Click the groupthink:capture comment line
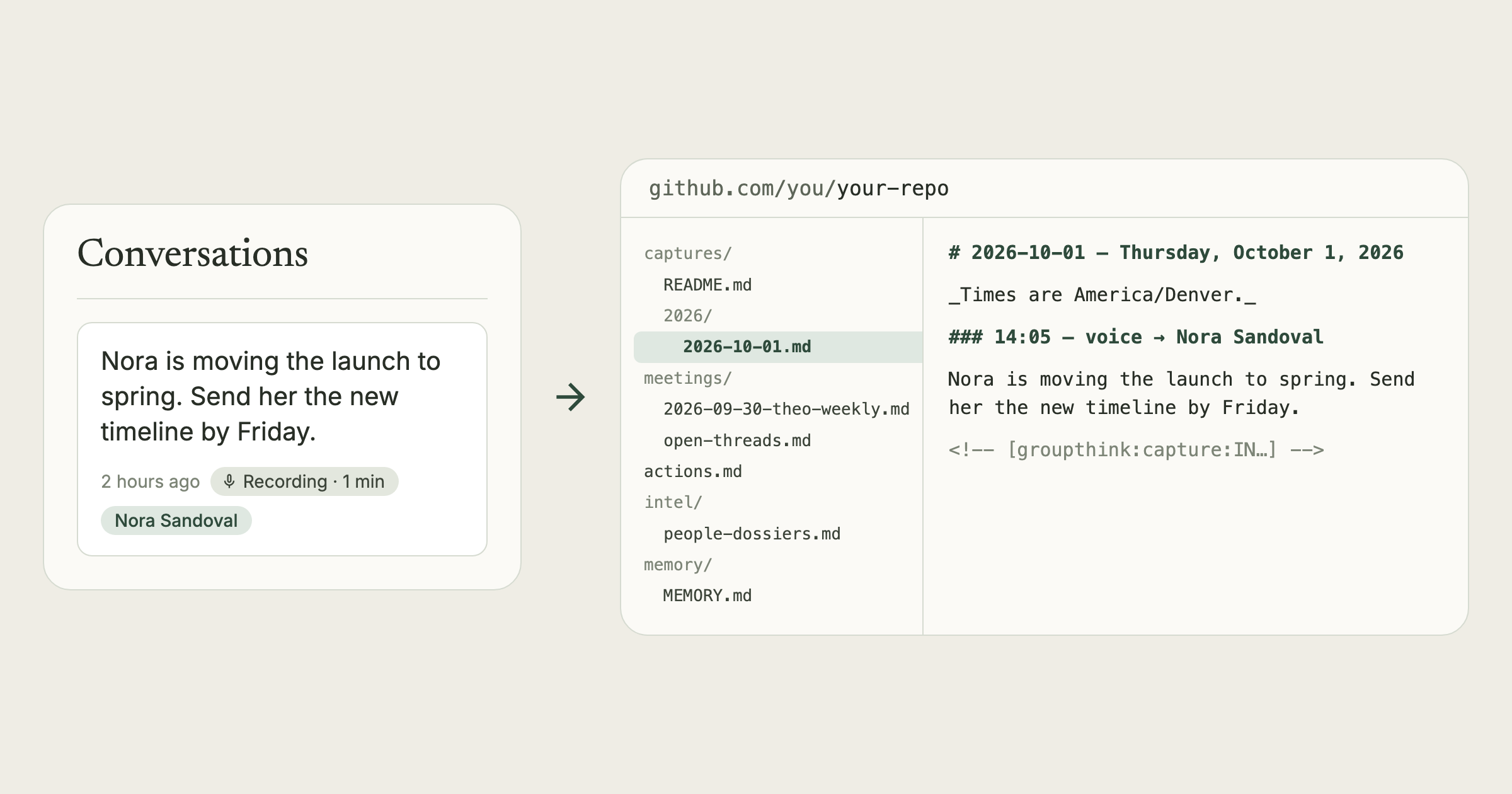The image size is (1512, 794). coord(1136,450)
